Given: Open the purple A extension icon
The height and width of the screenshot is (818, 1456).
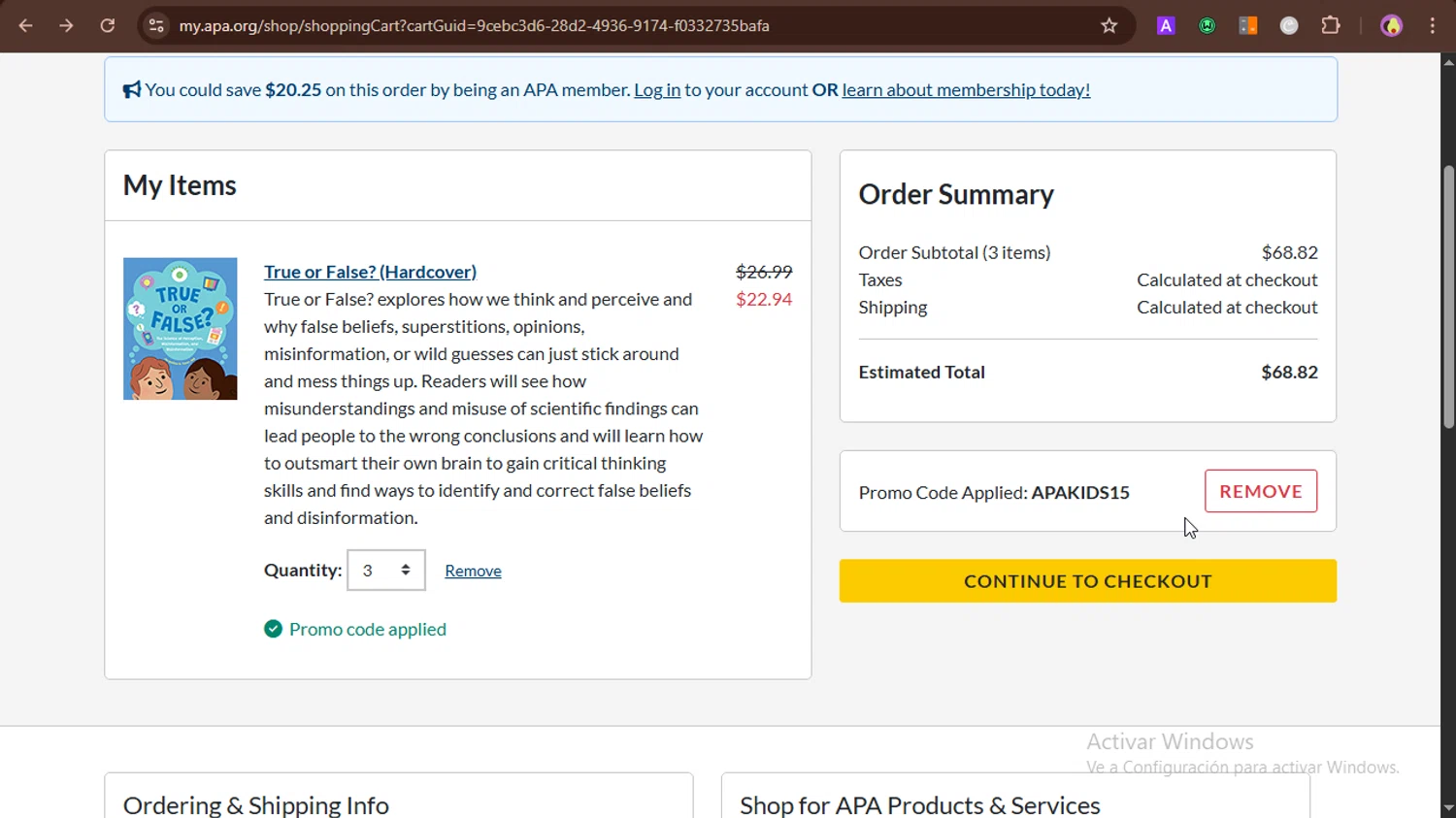Looking at the screenshot, I should (1166, 26).
